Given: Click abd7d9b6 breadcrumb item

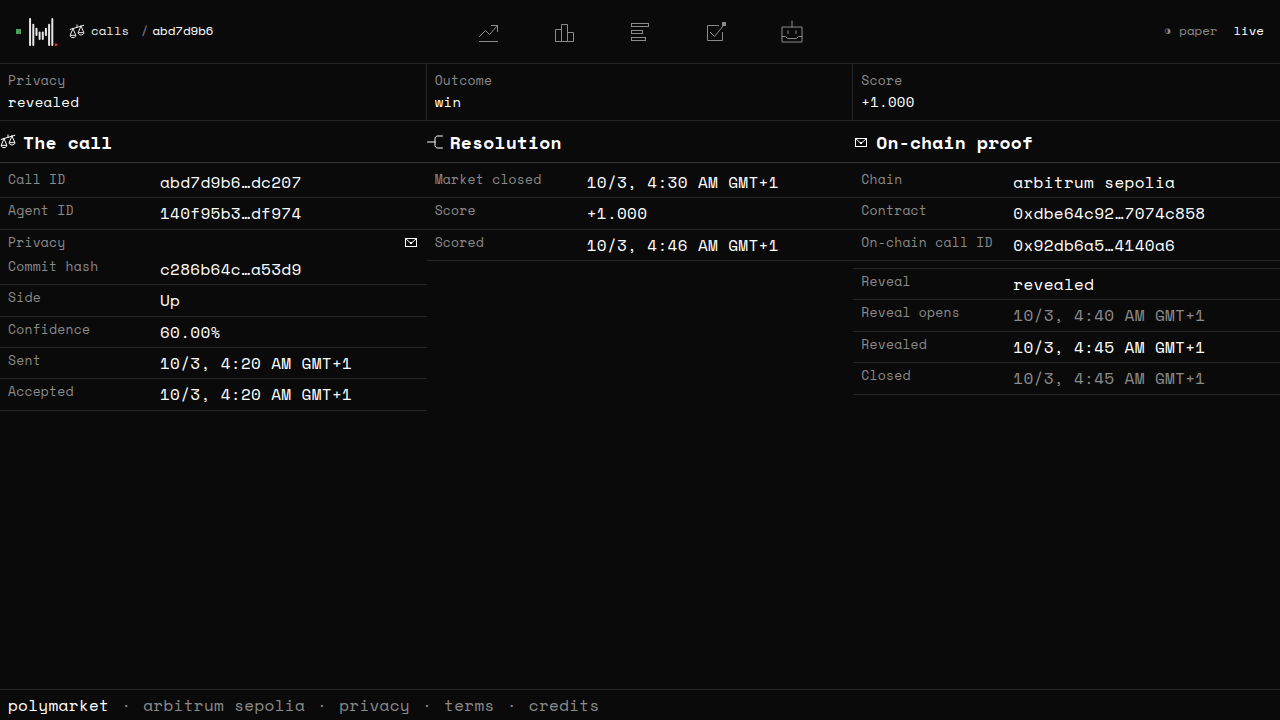Looking at the screenshot, I should [x=183, y=31].
